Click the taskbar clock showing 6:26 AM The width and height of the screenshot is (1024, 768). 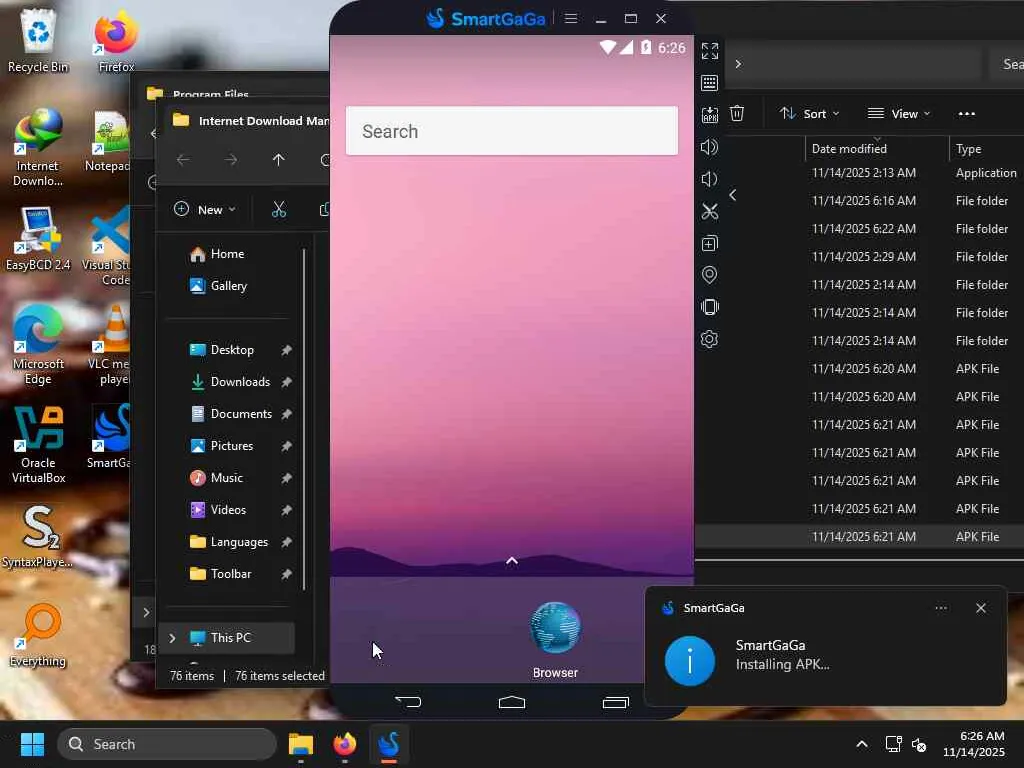pyautogui.click(x=974, y=744)
